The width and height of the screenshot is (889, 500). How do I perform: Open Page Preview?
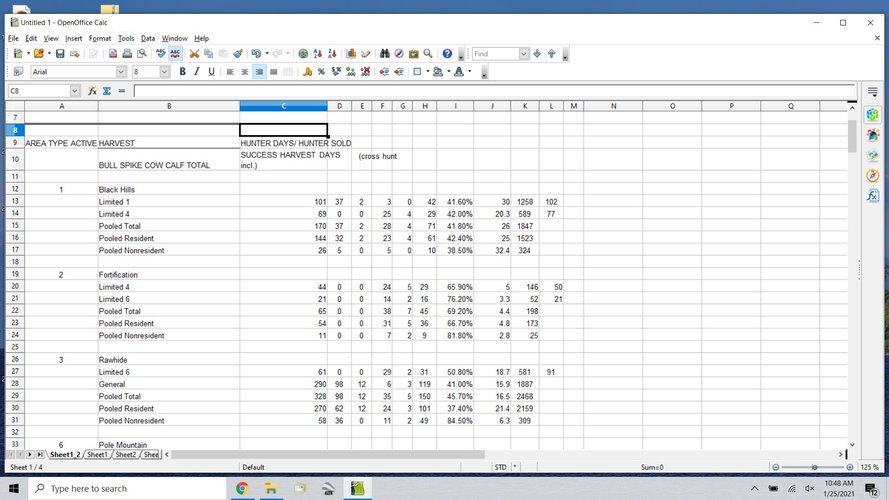point(142,53)
